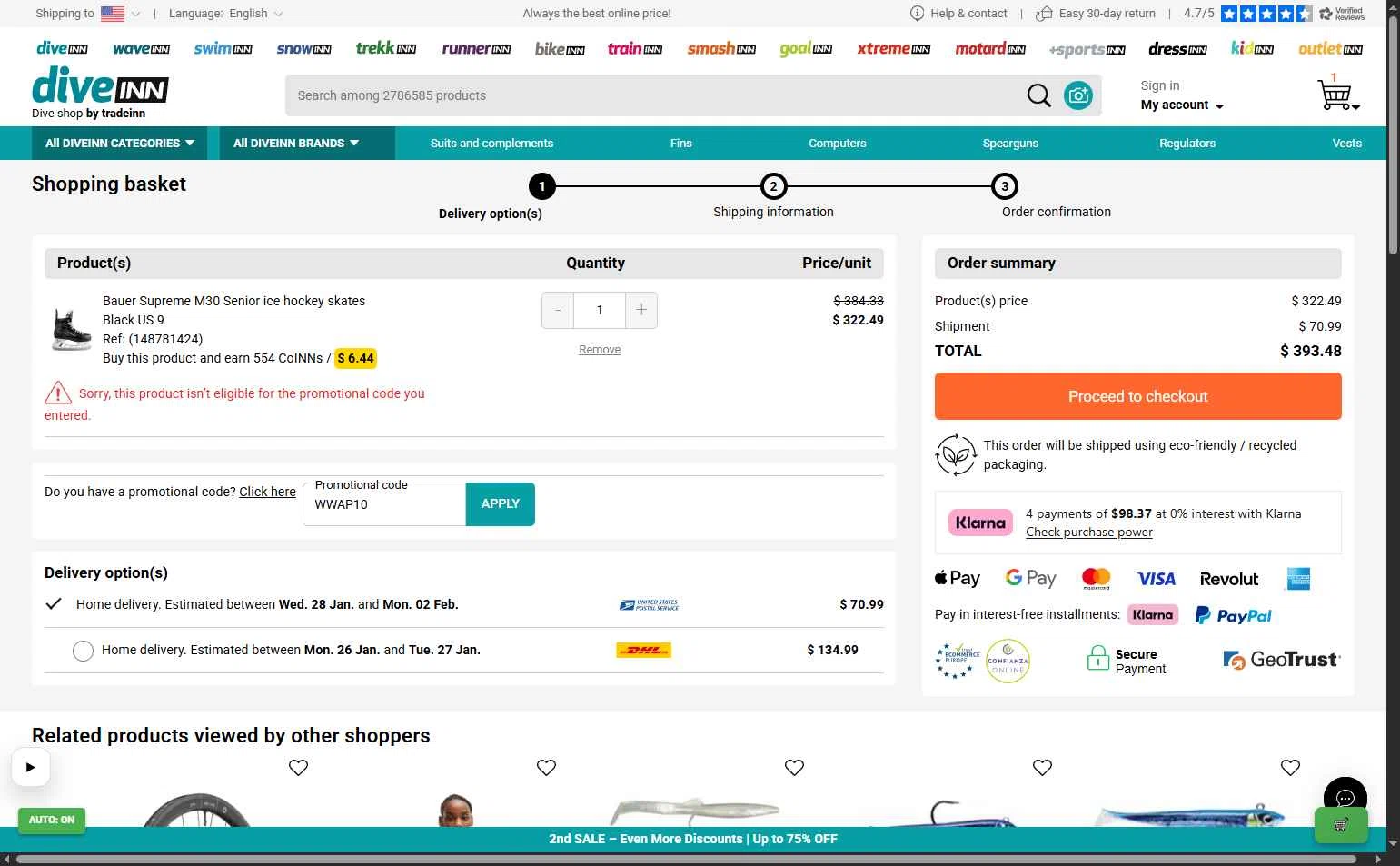
Task: Select DHL home delivery radio button
Action: pos(83,651)
